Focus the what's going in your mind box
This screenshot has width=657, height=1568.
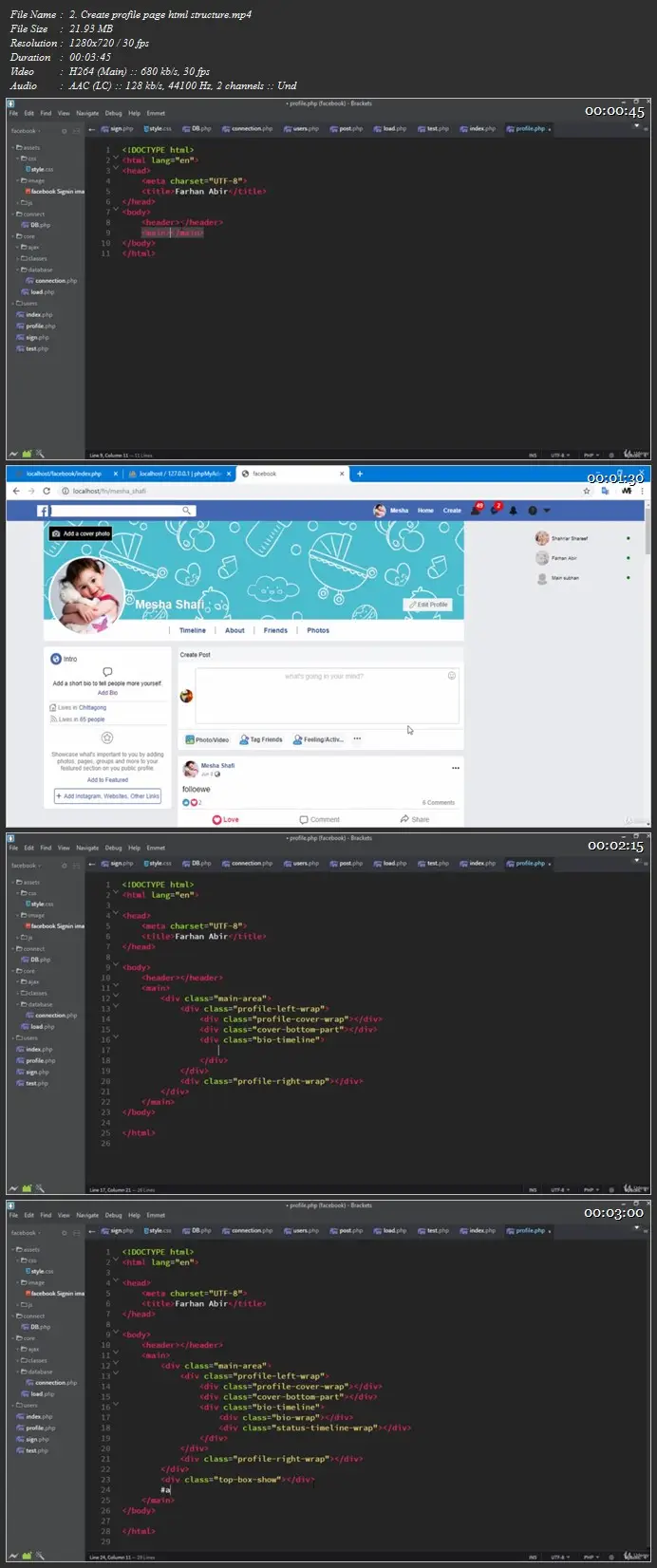[x=327, y=697]
